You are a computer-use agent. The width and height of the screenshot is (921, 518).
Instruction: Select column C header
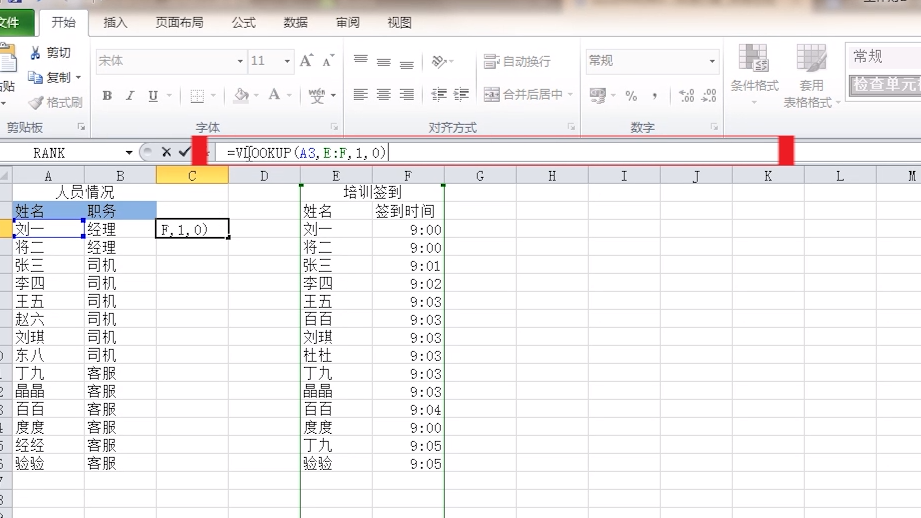point(192,176)
